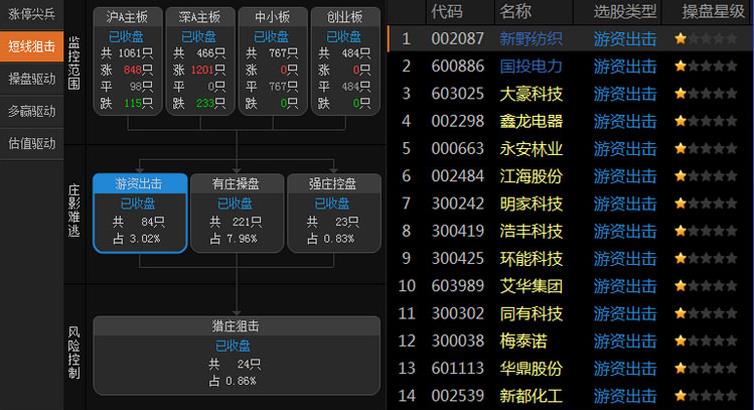754x410 pixels.
Task: Click the star rating beside 大豪科技
Action: tap(706, 93)
